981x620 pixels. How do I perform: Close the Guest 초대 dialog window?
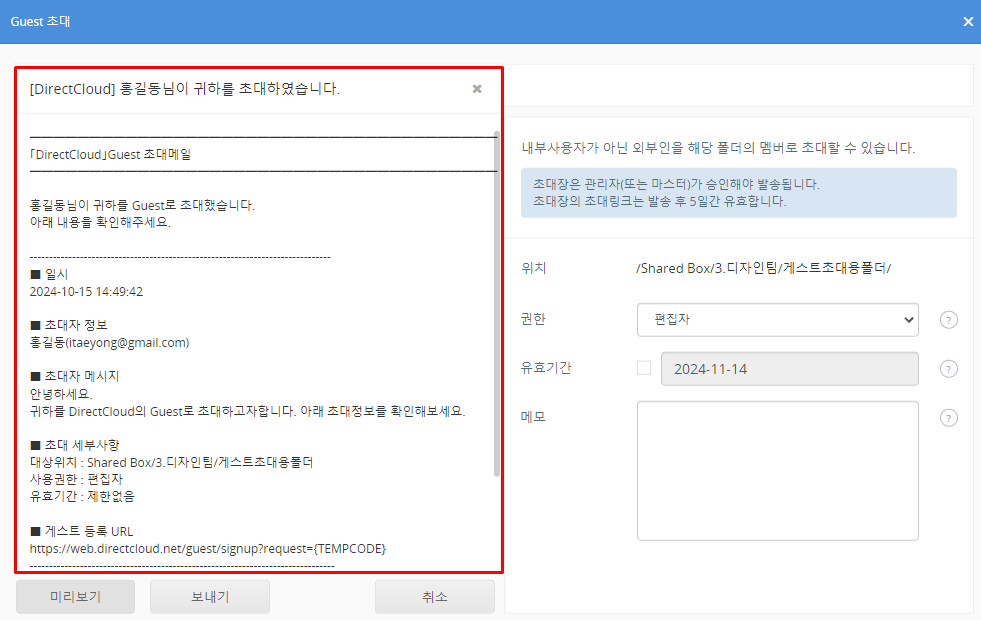point(967,21)
